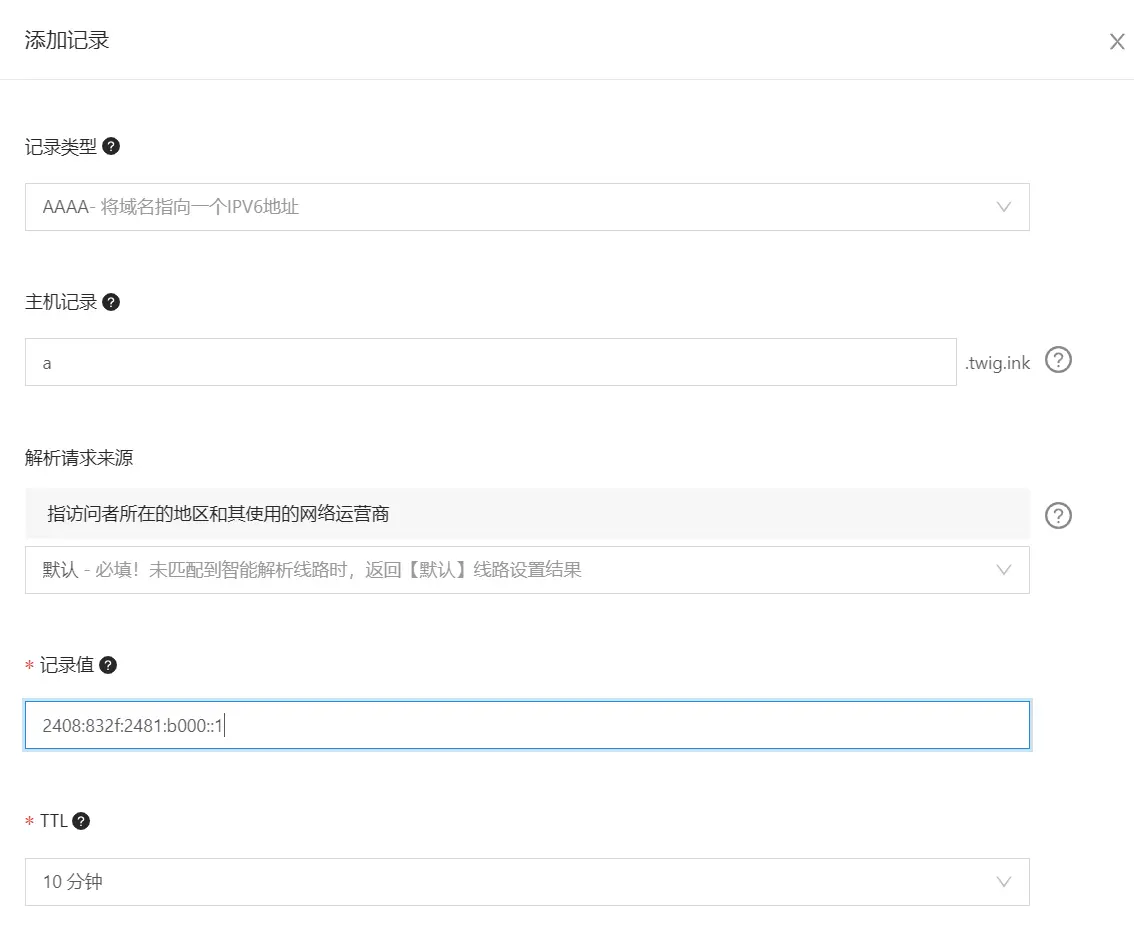Click the 记录值 required field label

66,665
